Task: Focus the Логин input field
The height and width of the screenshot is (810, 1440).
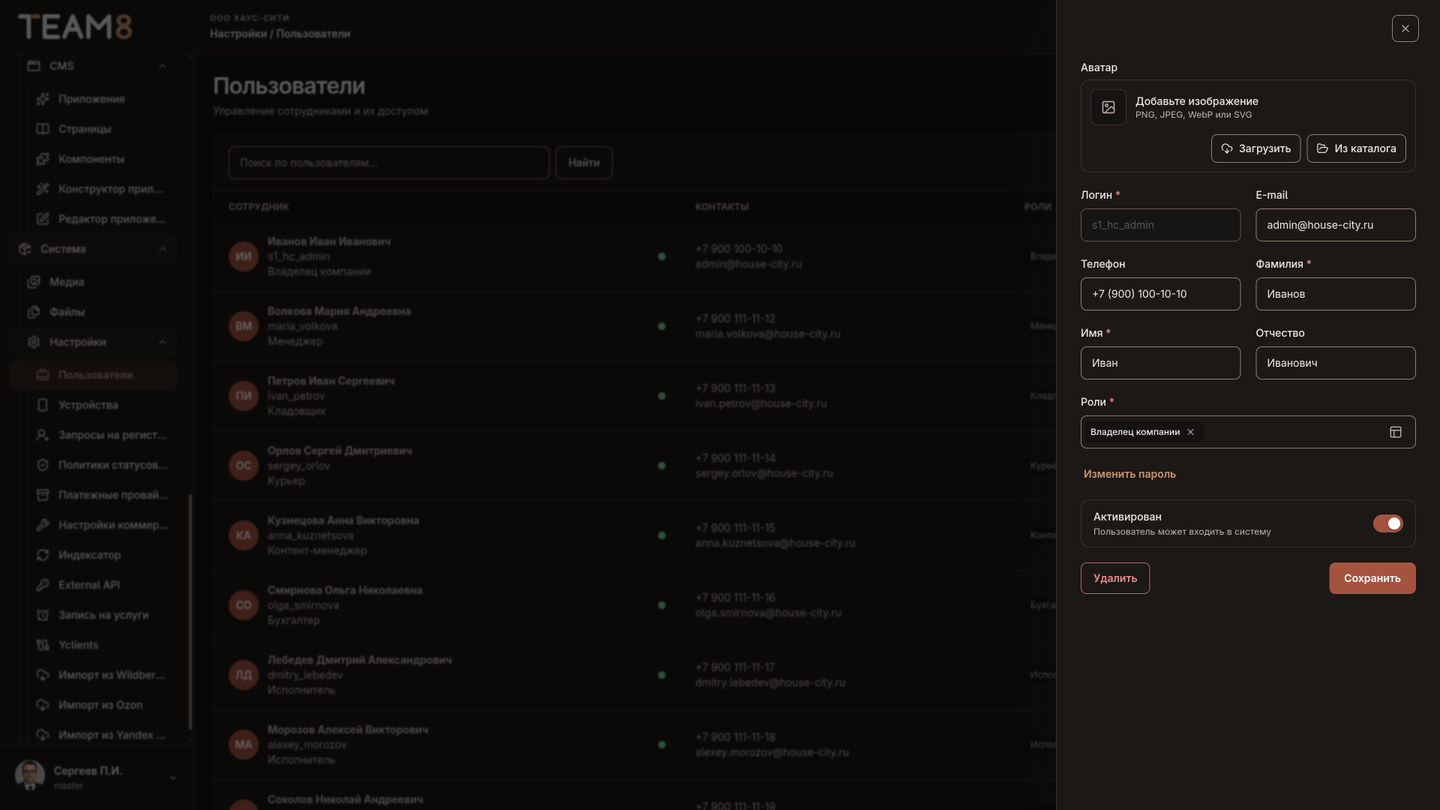Action: click(1160, 225)
